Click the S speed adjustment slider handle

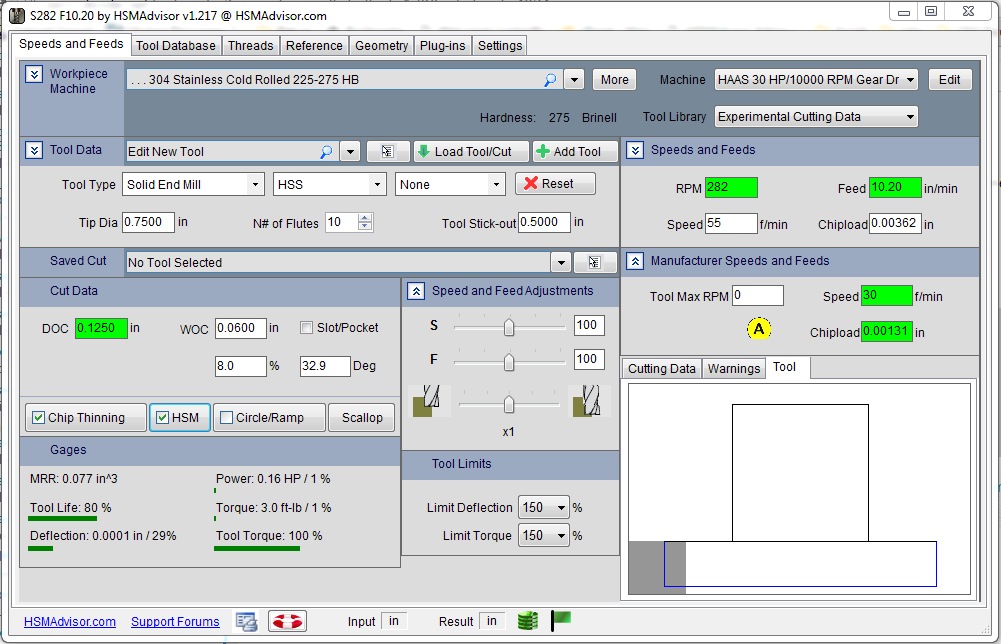[x=509, y=327]
